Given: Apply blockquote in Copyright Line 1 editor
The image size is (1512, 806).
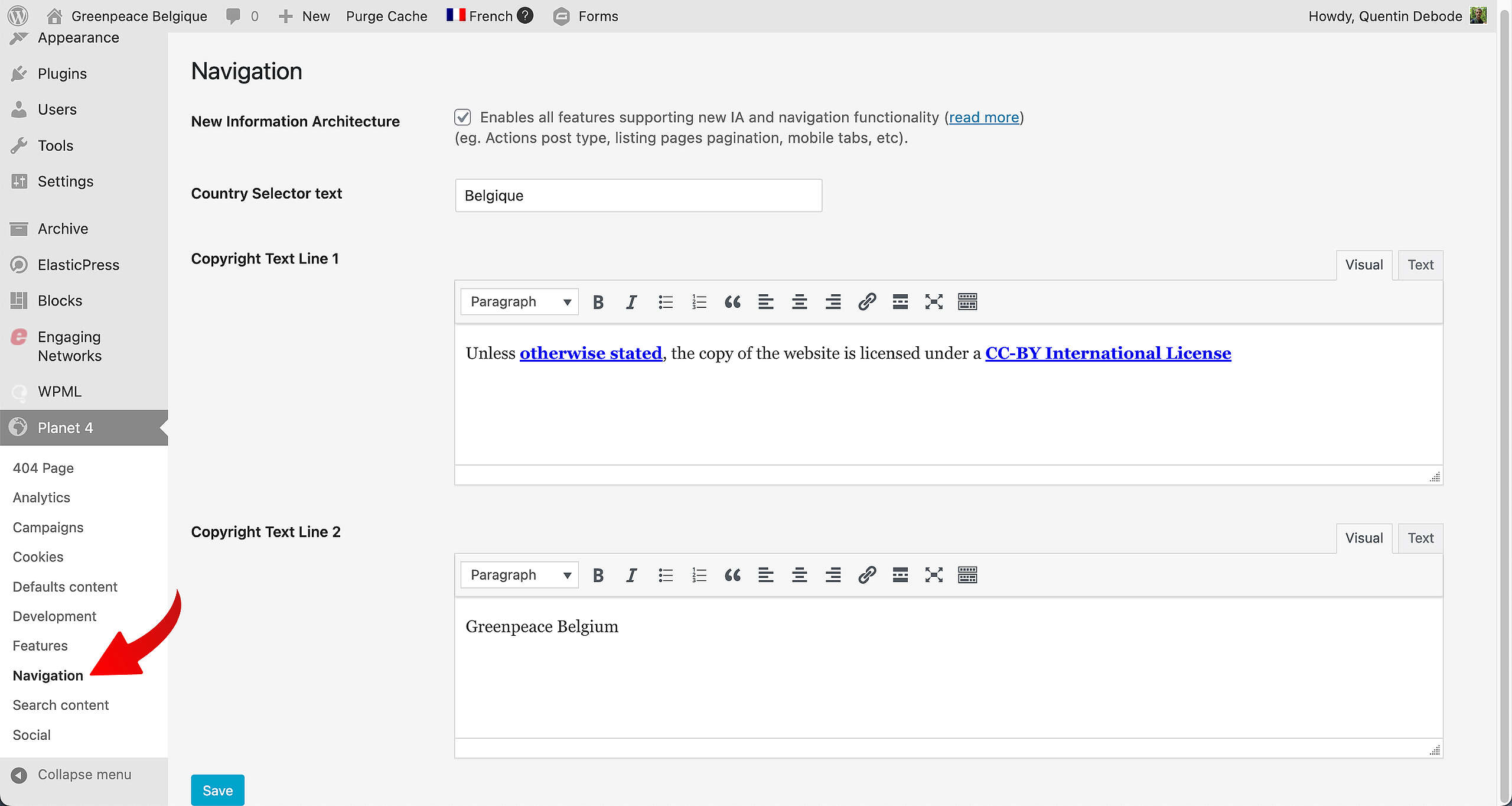Looking at the screenshot, I should [732, 302].
